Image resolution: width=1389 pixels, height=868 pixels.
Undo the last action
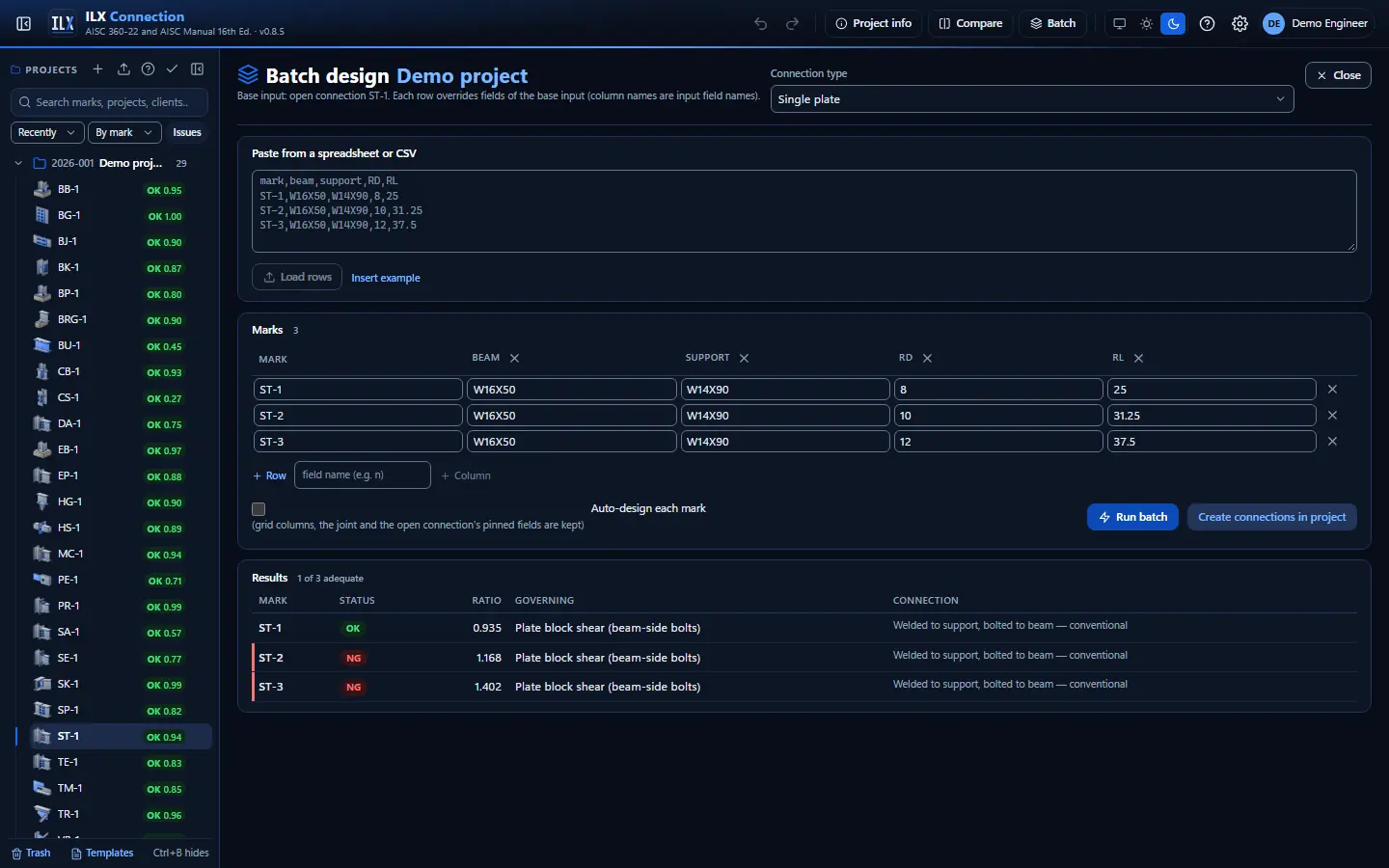(761, 23)
